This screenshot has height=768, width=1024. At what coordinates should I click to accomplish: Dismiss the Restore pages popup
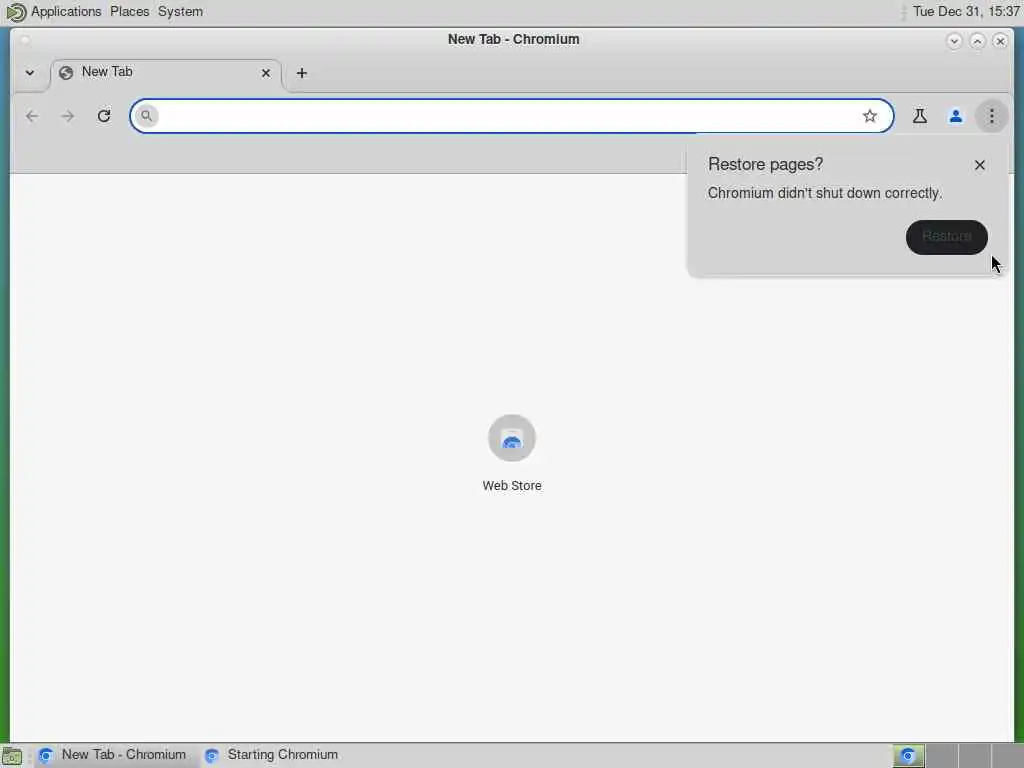[980, 165]
